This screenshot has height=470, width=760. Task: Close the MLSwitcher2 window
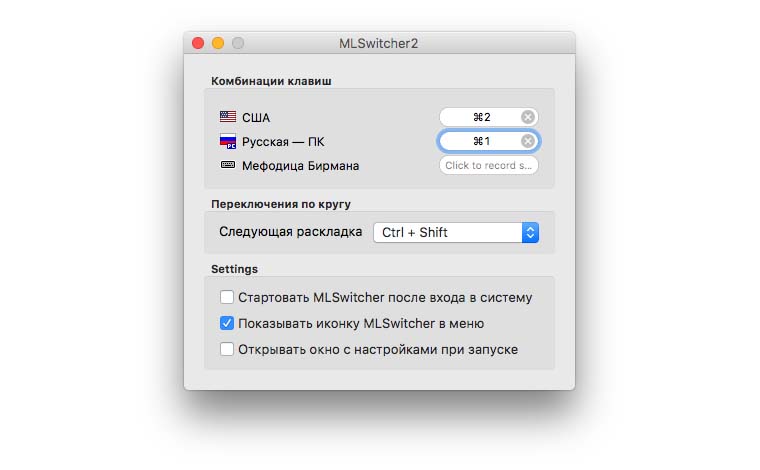coord(198,43)
